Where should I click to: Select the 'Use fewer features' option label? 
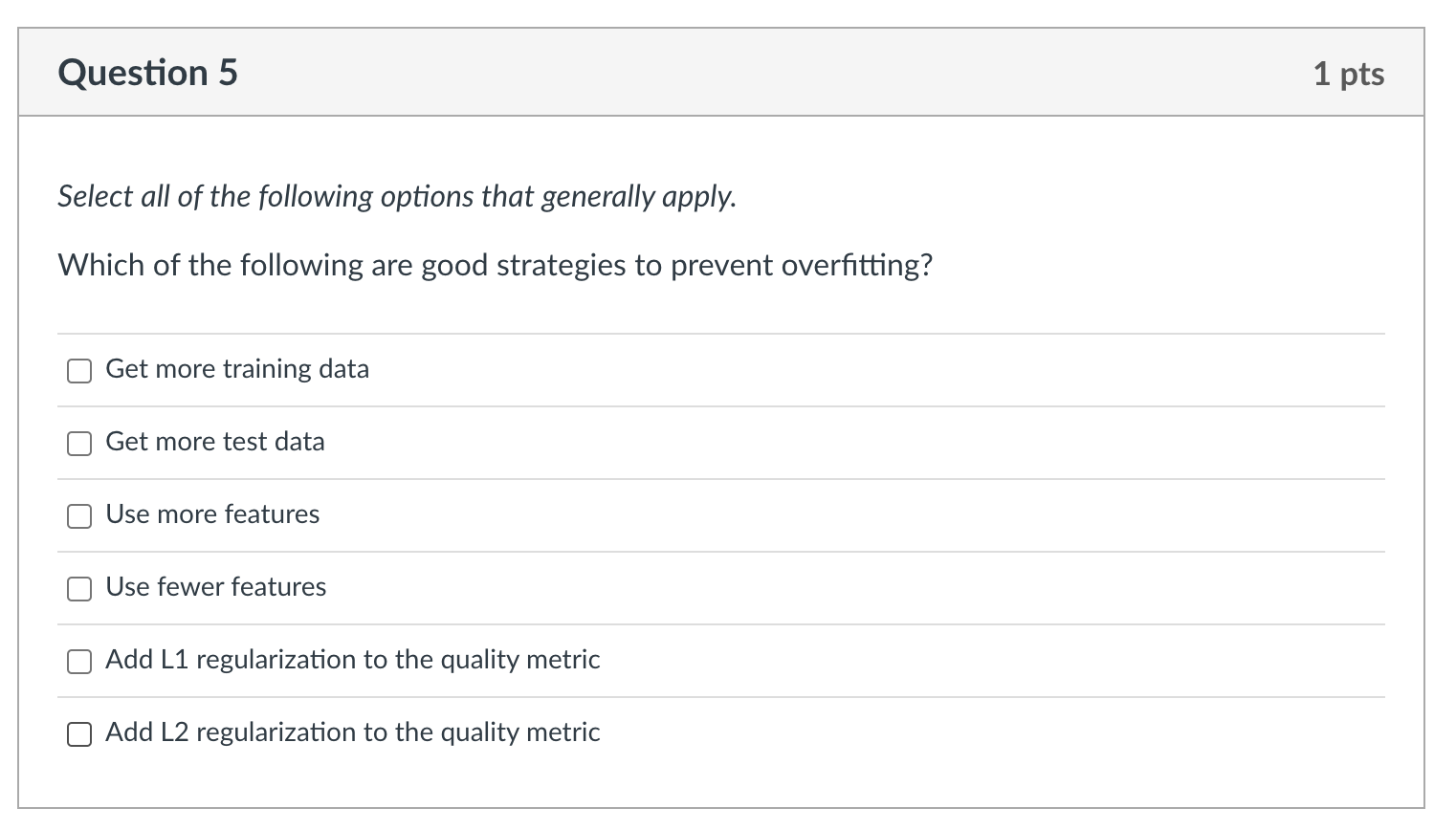coord(215,587)
